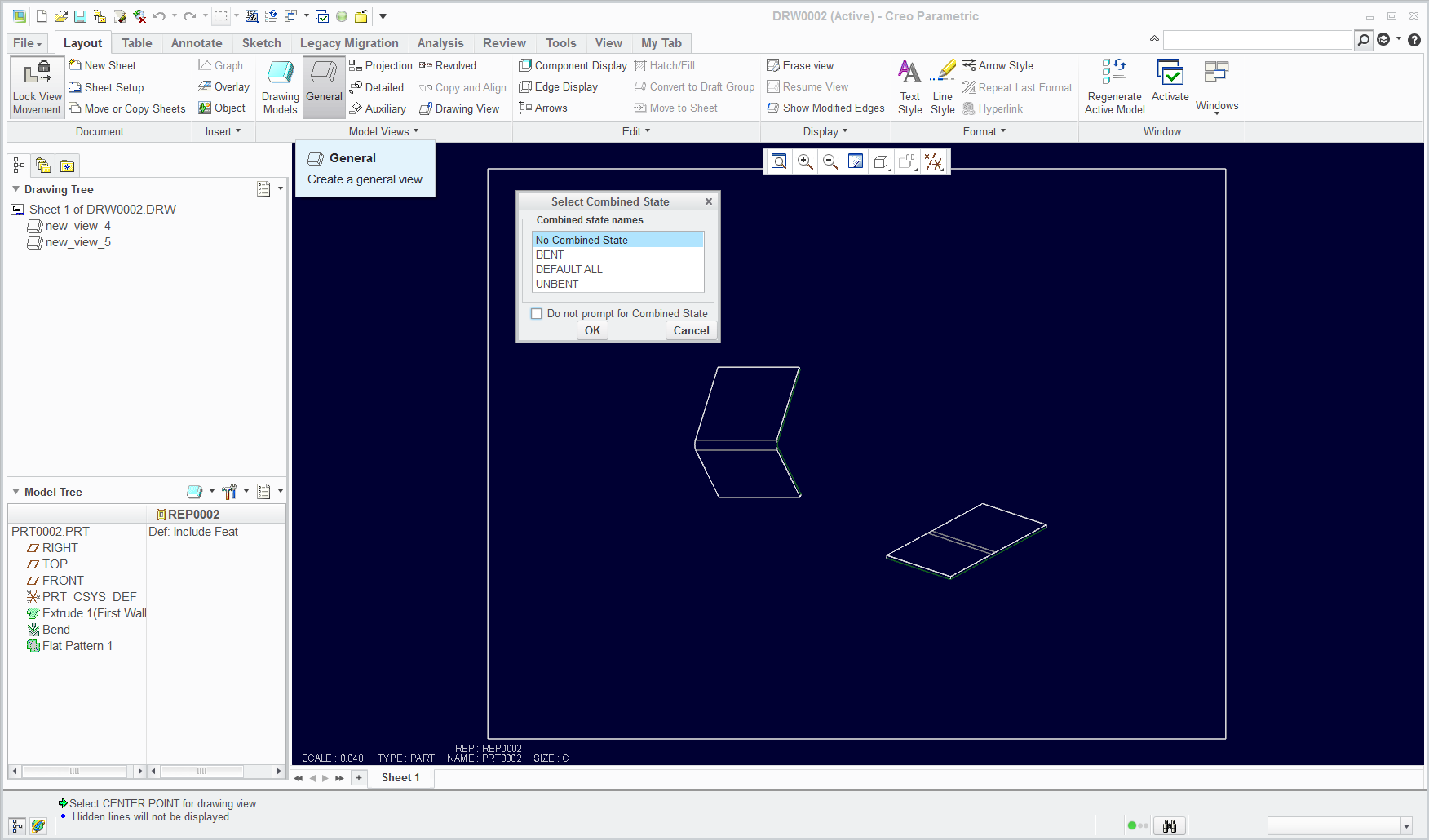Click Drawing View

coord(459,108)
